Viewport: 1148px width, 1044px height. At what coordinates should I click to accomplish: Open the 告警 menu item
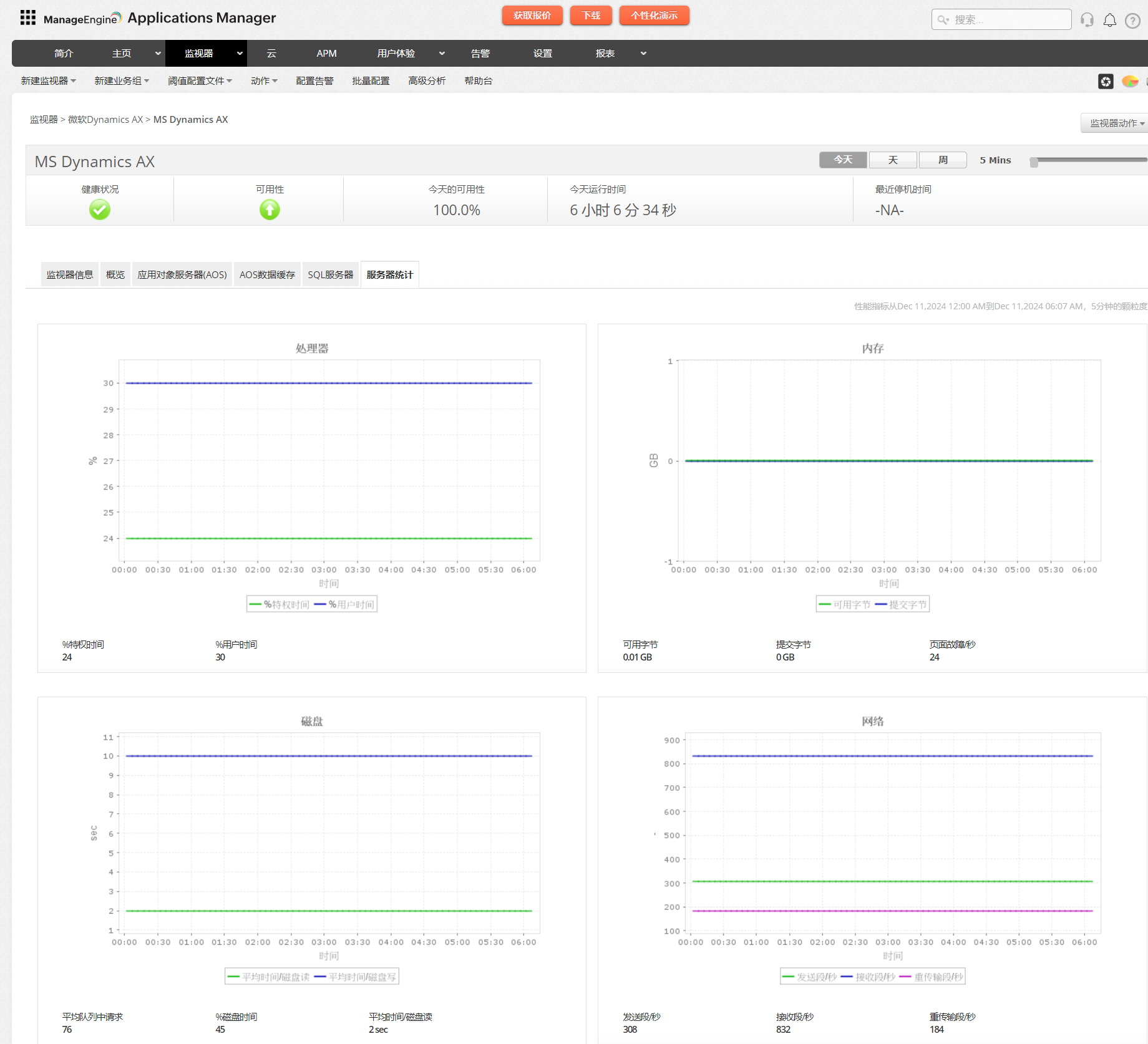(480, 54)
